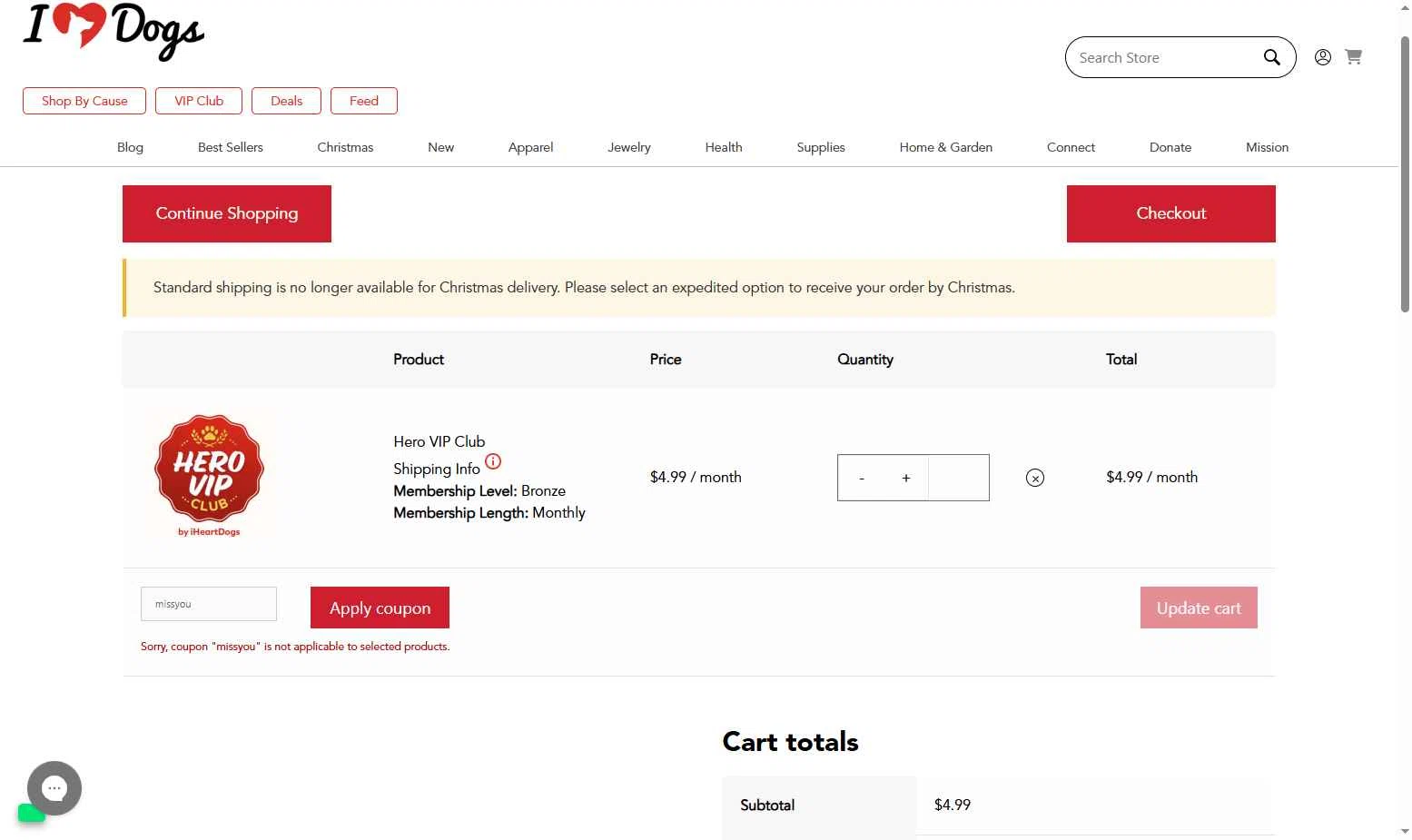Open the Jewelry menu
The width and height of the screenshot is (1412, 840).
(x=629, y=147)
